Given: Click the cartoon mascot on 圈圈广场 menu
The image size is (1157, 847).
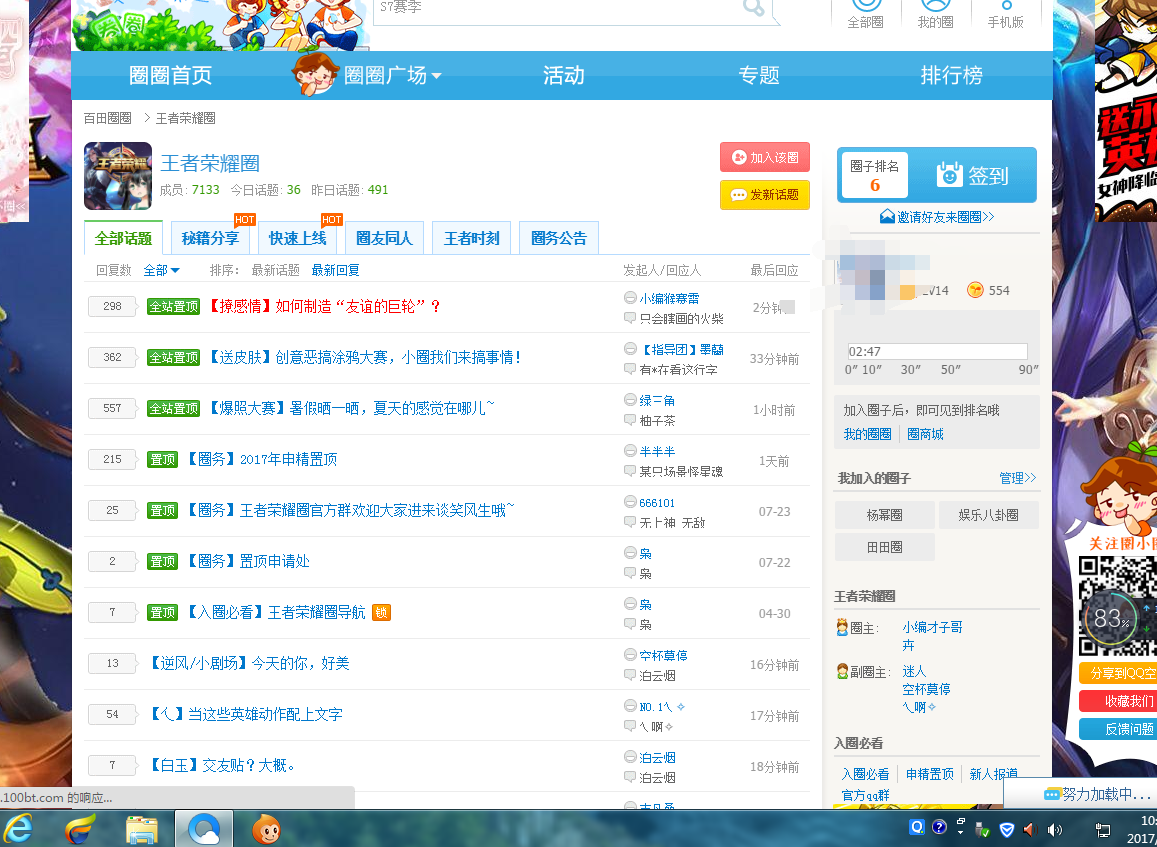Looking at the screenshot, I should tap(315, 72).
